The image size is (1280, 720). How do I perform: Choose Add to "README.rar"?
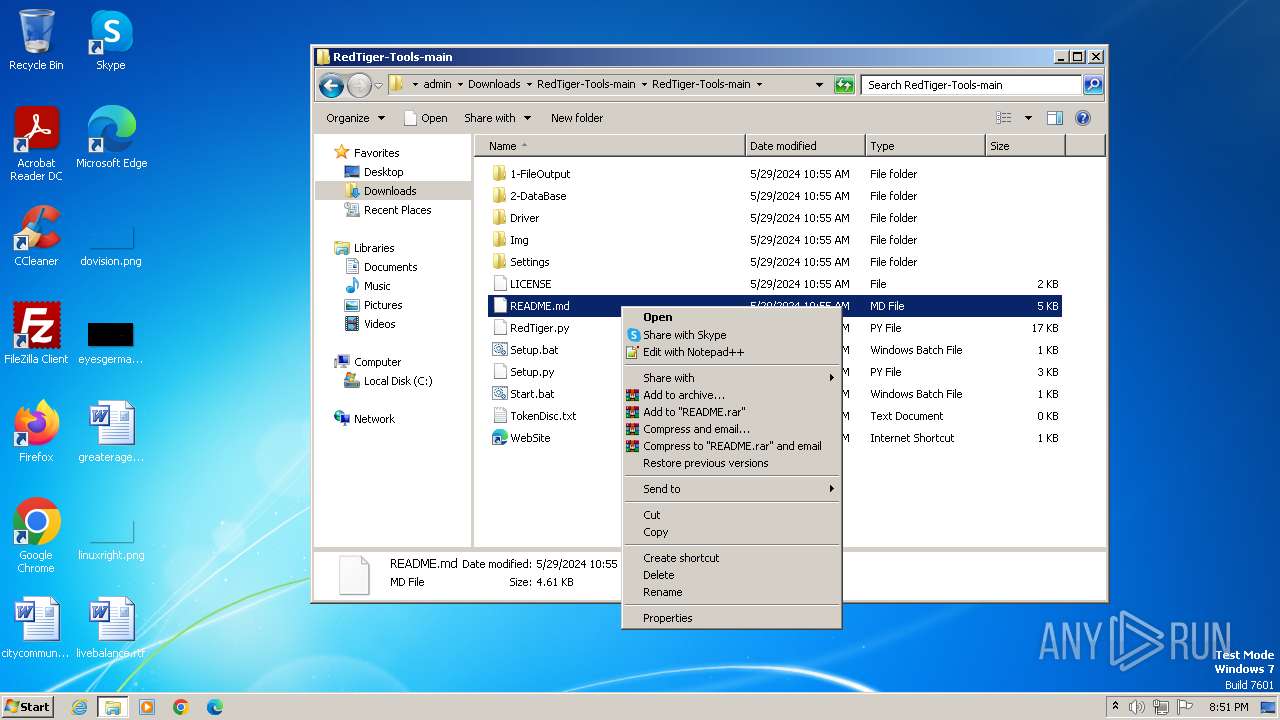[x=730, y=412]
